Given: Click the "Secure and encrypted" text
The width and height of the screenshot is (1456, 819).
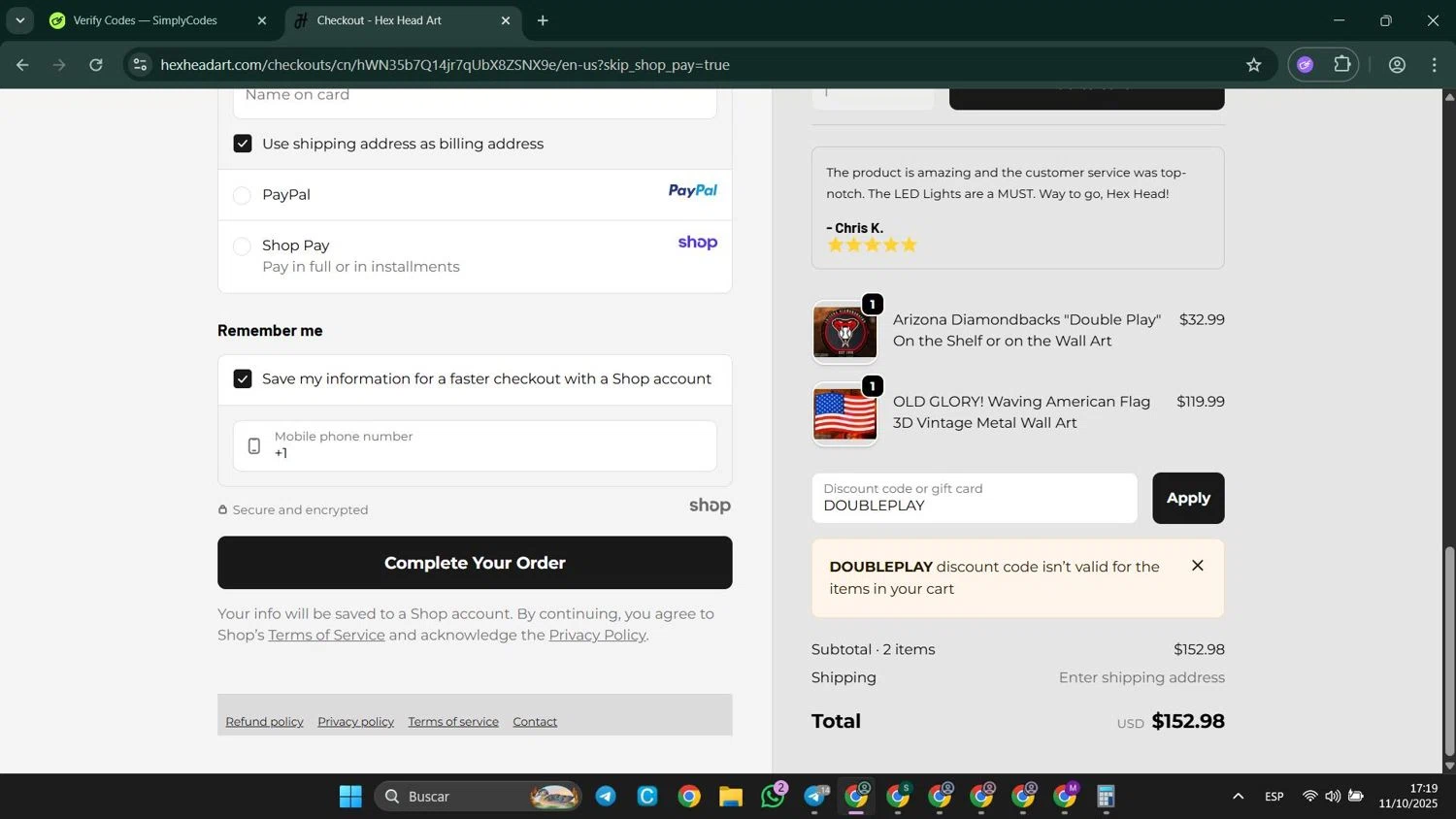Looking at the screenshot, I should (300, 509).
